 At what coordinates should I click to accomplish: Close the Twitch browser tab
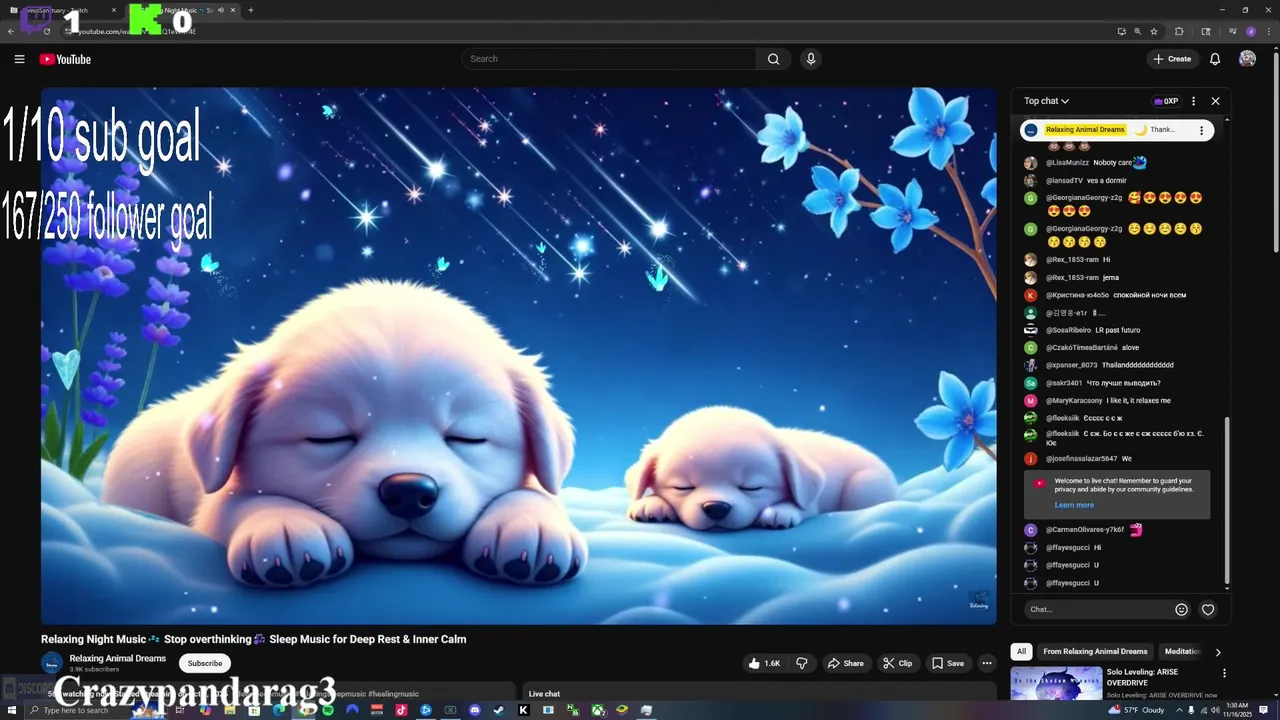[x=114, y=10]
